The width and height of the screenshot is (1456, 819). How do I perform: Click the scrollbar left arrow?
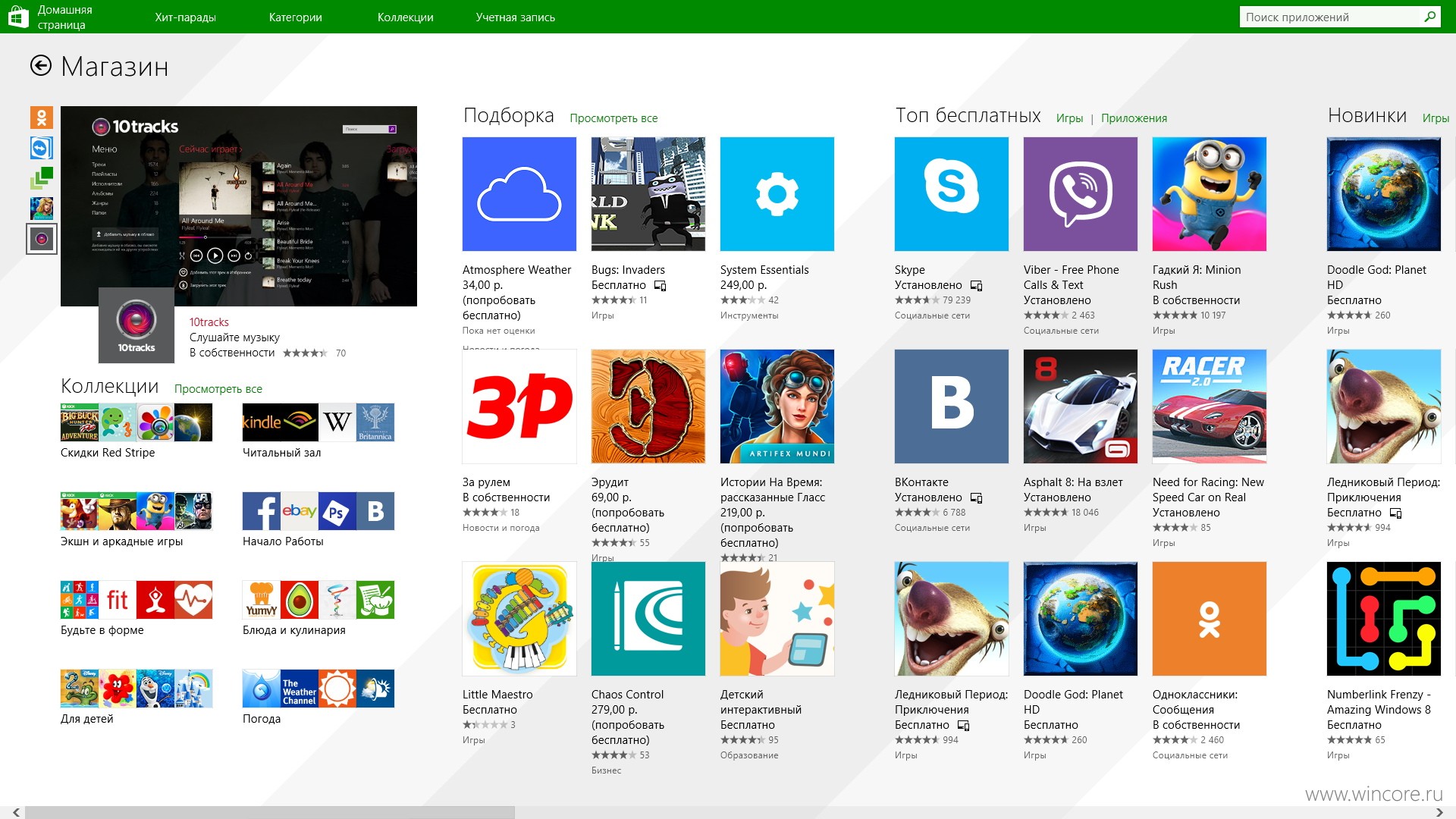pos(16,812)
